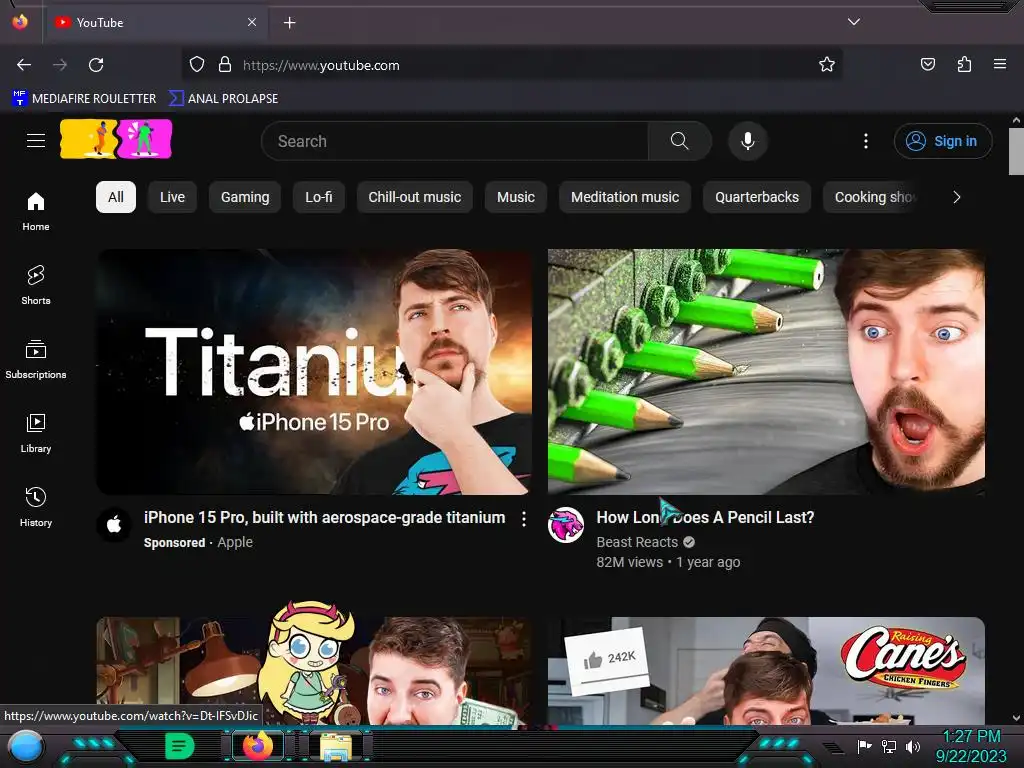Image resolution: width=1024 pixels, height=768 pixels.
Task: Open History from the sidebar
Action: pyautogui.click(x=36, y=507)
